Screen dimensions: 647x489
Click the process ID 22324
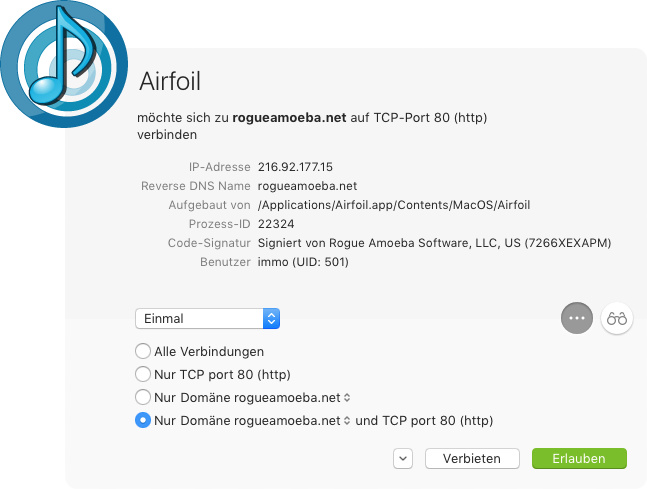click(x=276, y=224)
